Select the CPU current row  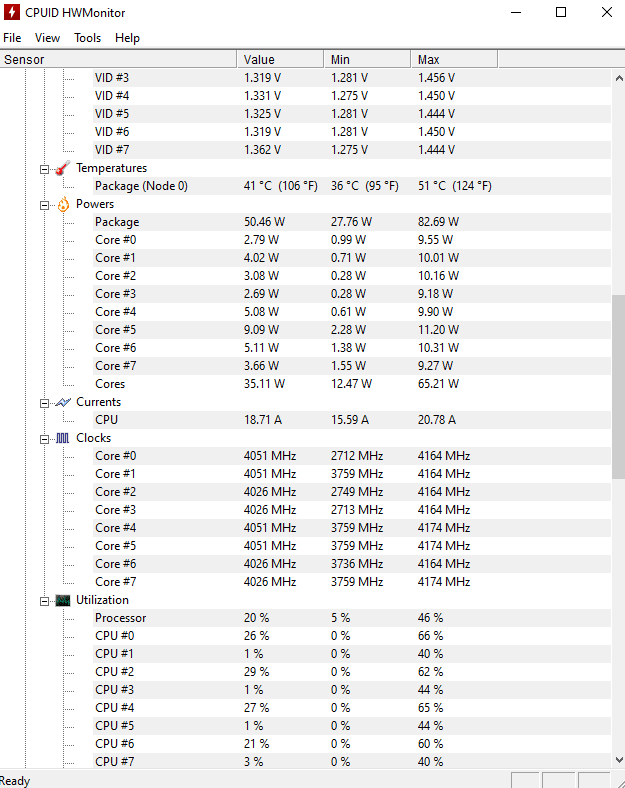352,420
